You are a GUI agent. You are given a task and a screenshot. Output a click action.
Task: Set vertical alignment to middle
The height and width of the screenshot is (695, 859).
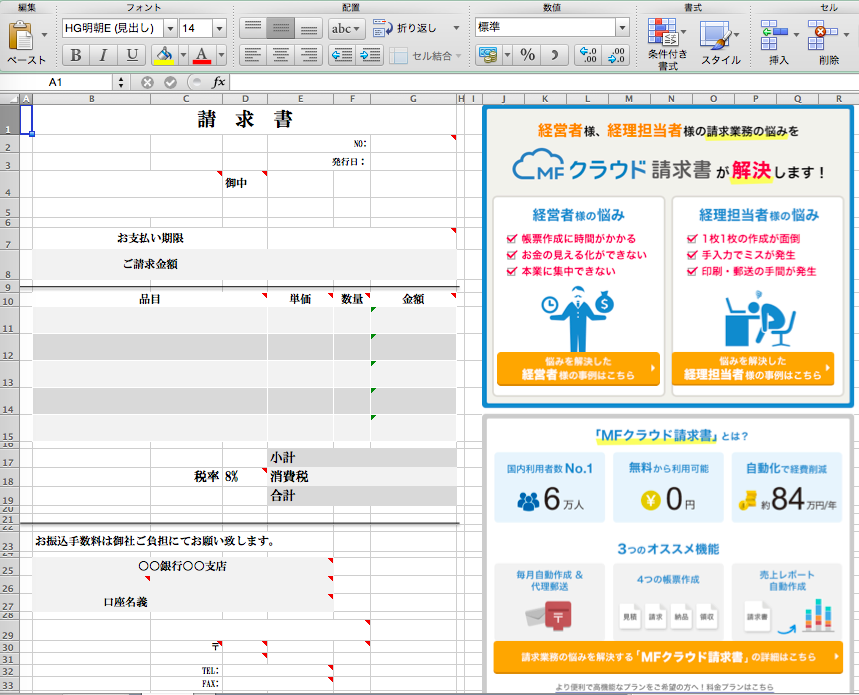point(280,28)
